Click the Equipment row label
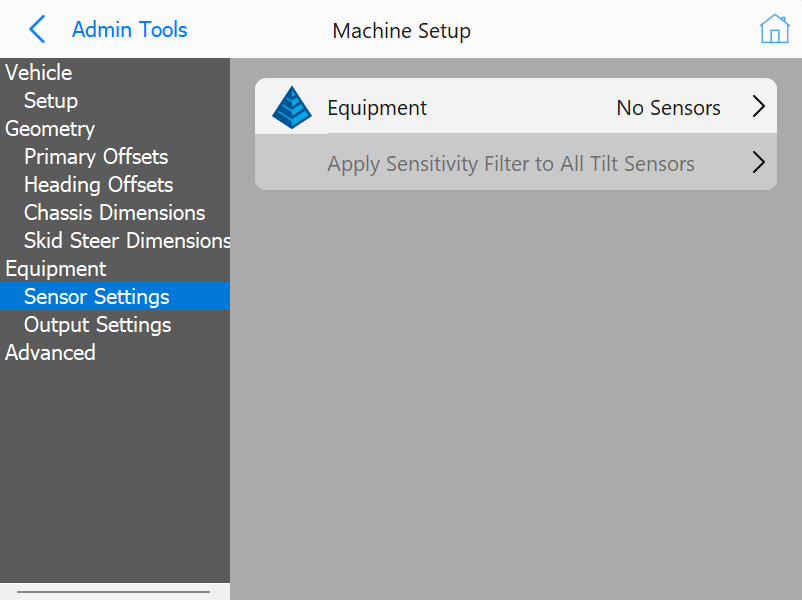This screenshot has height=600, width=802. coord(377,108)
